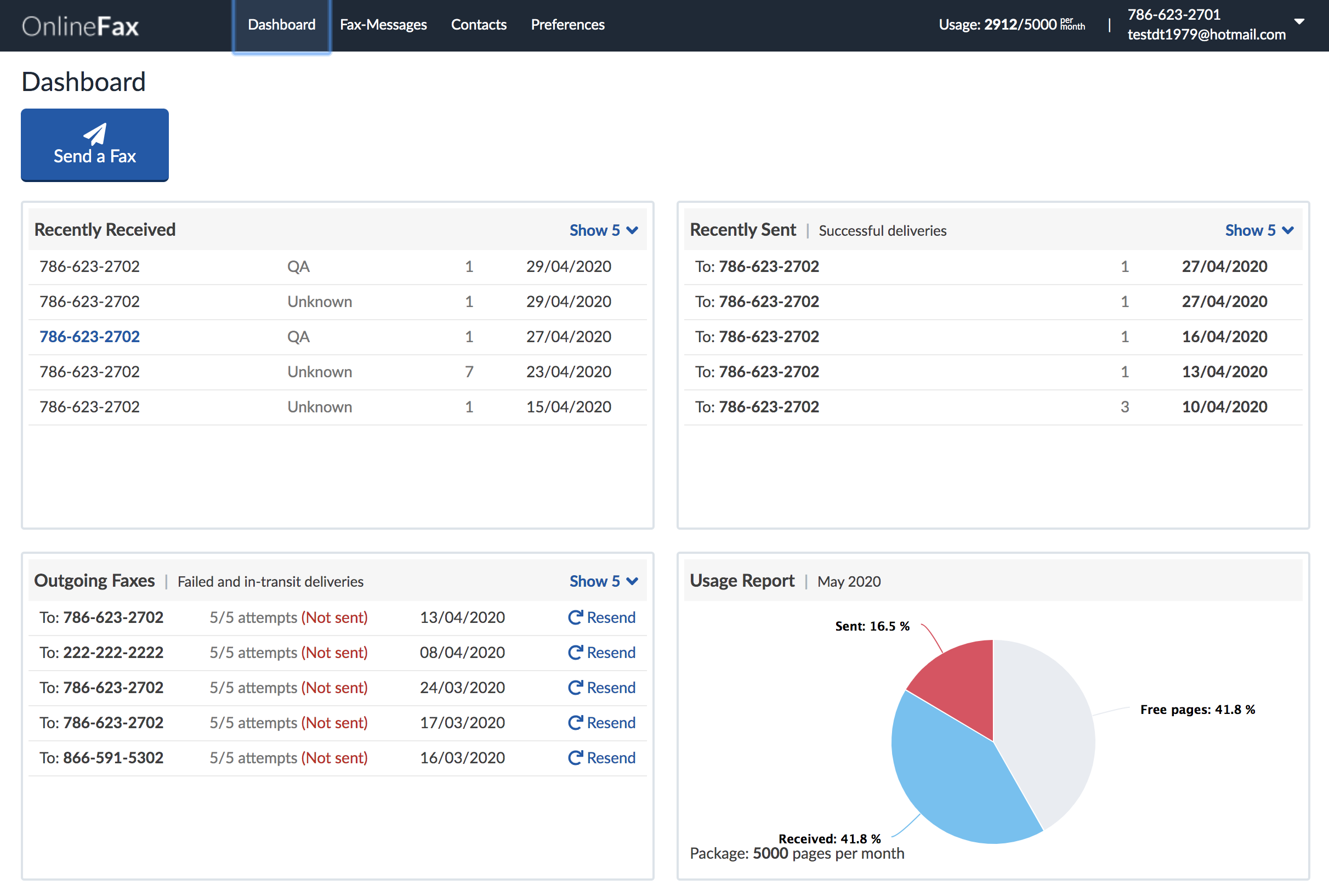Click the OnlineFax logo
The height and width of the screenshot is (896, 1329).
pyautogui.click(x=81, y=26)
